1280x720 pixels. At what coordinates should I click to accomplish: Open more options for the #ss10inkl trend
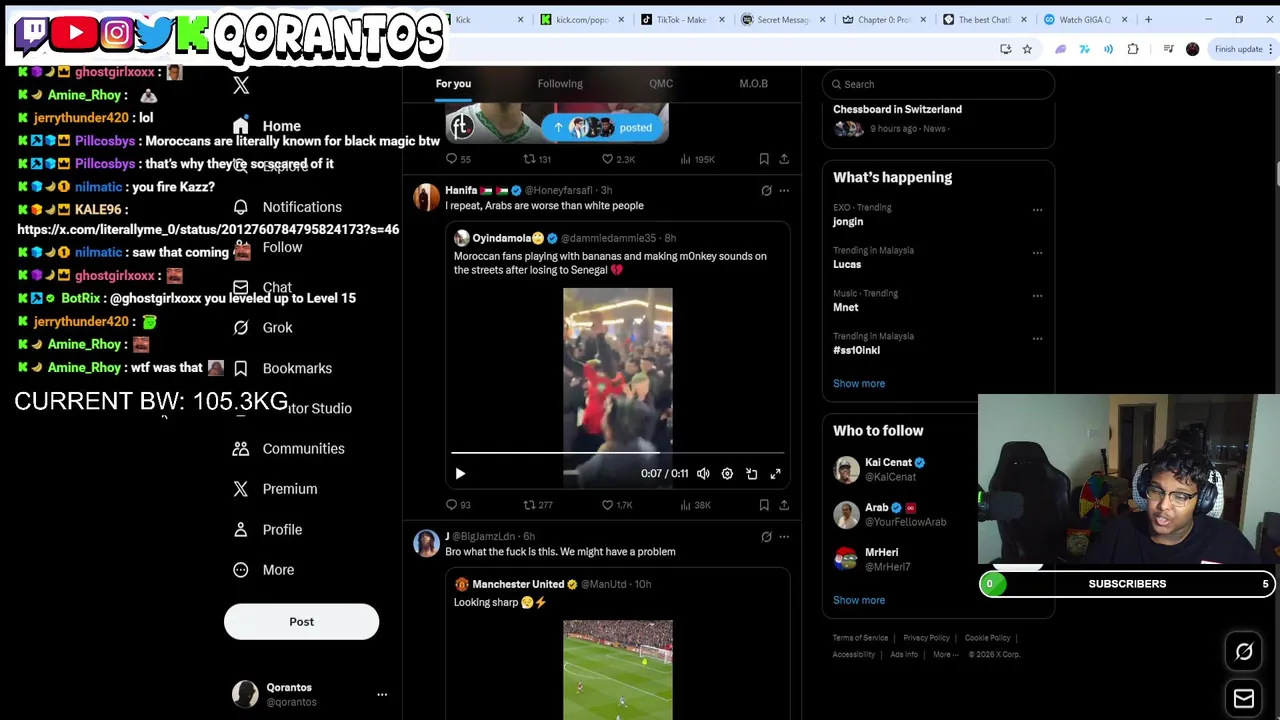pos(1037,339)
